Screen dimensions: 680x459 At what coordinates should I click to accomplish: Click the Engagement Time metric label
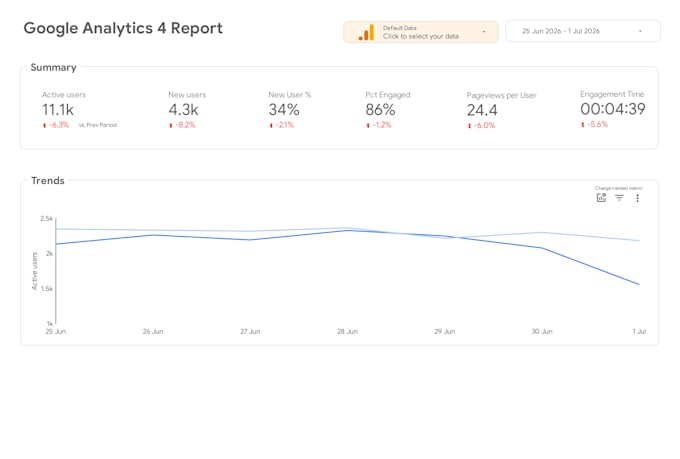point(612,94)
